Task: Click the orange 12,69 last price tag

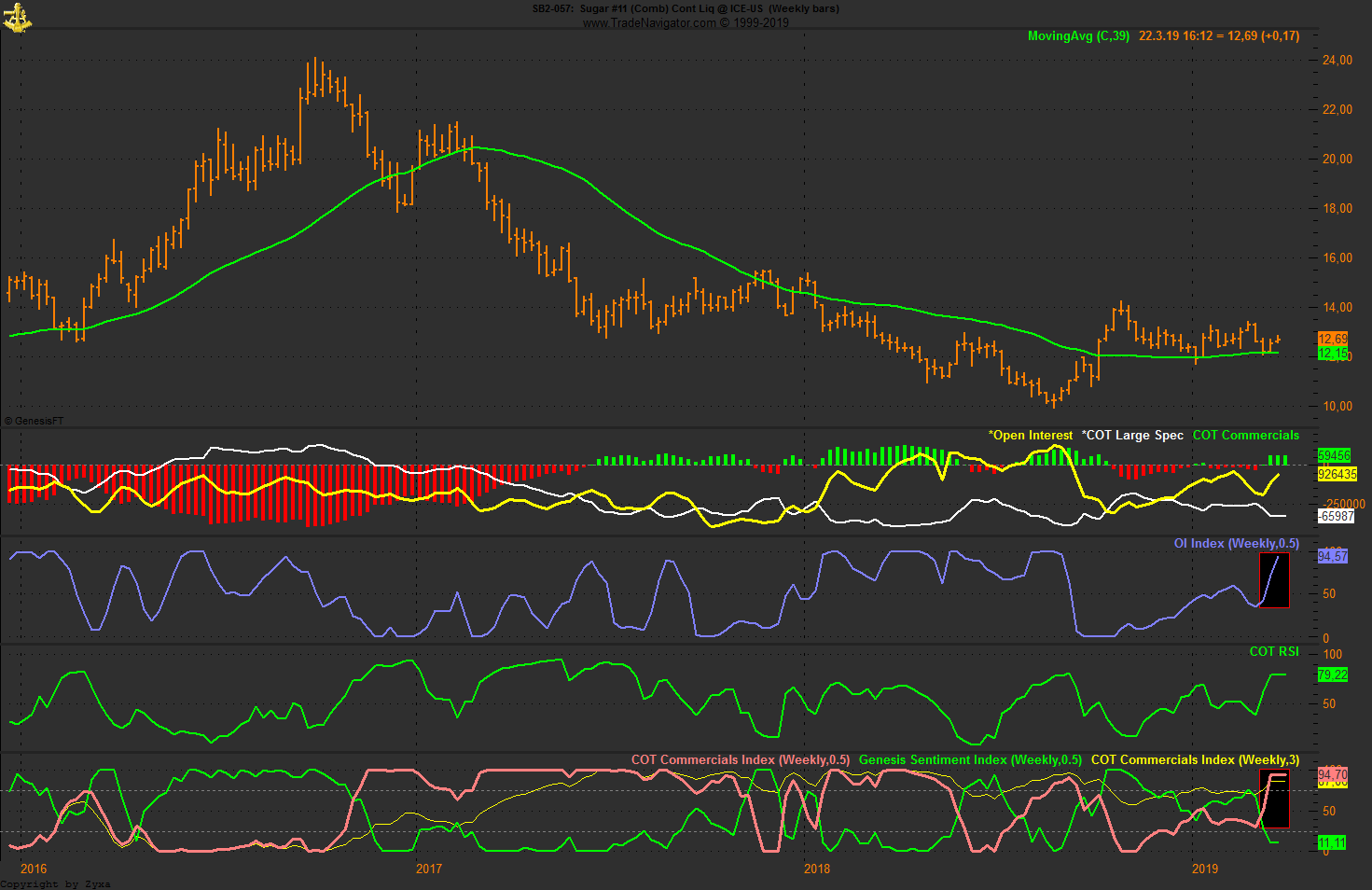Action: pos(1332,339)
